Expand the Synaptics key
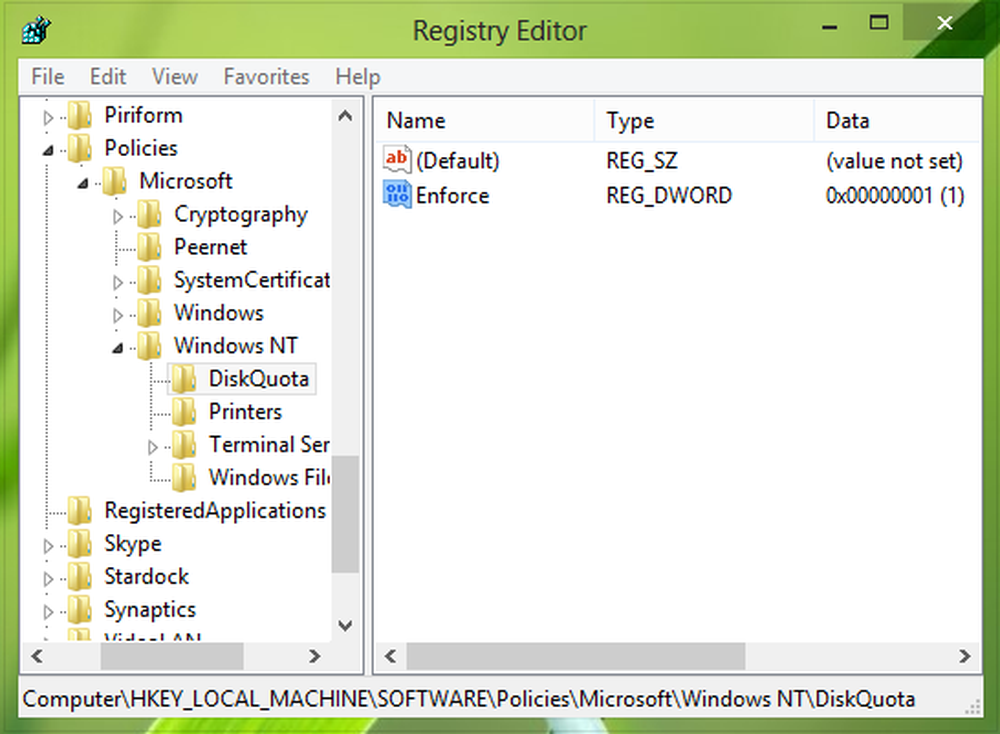Screen dimensions: 1000x734 (48, 612)
